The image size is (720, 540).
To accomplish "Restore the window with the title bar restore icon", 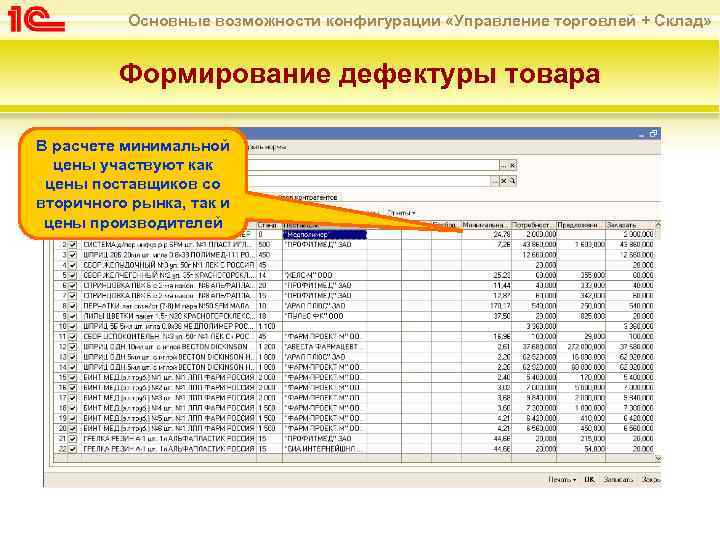I will [654, 134].
